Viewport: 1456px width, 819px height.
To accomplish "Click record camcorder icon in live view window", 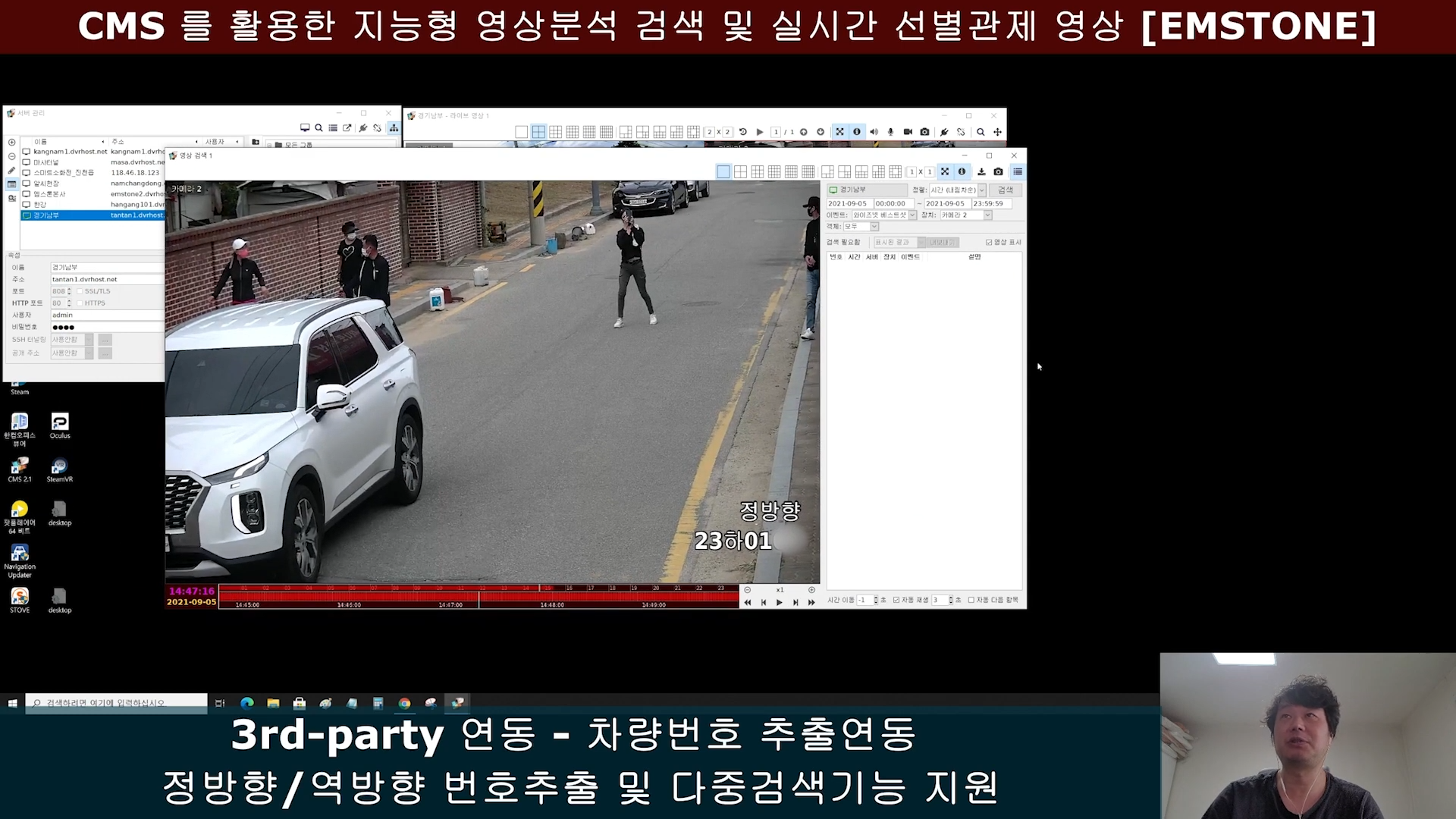I will pos(908,132).
